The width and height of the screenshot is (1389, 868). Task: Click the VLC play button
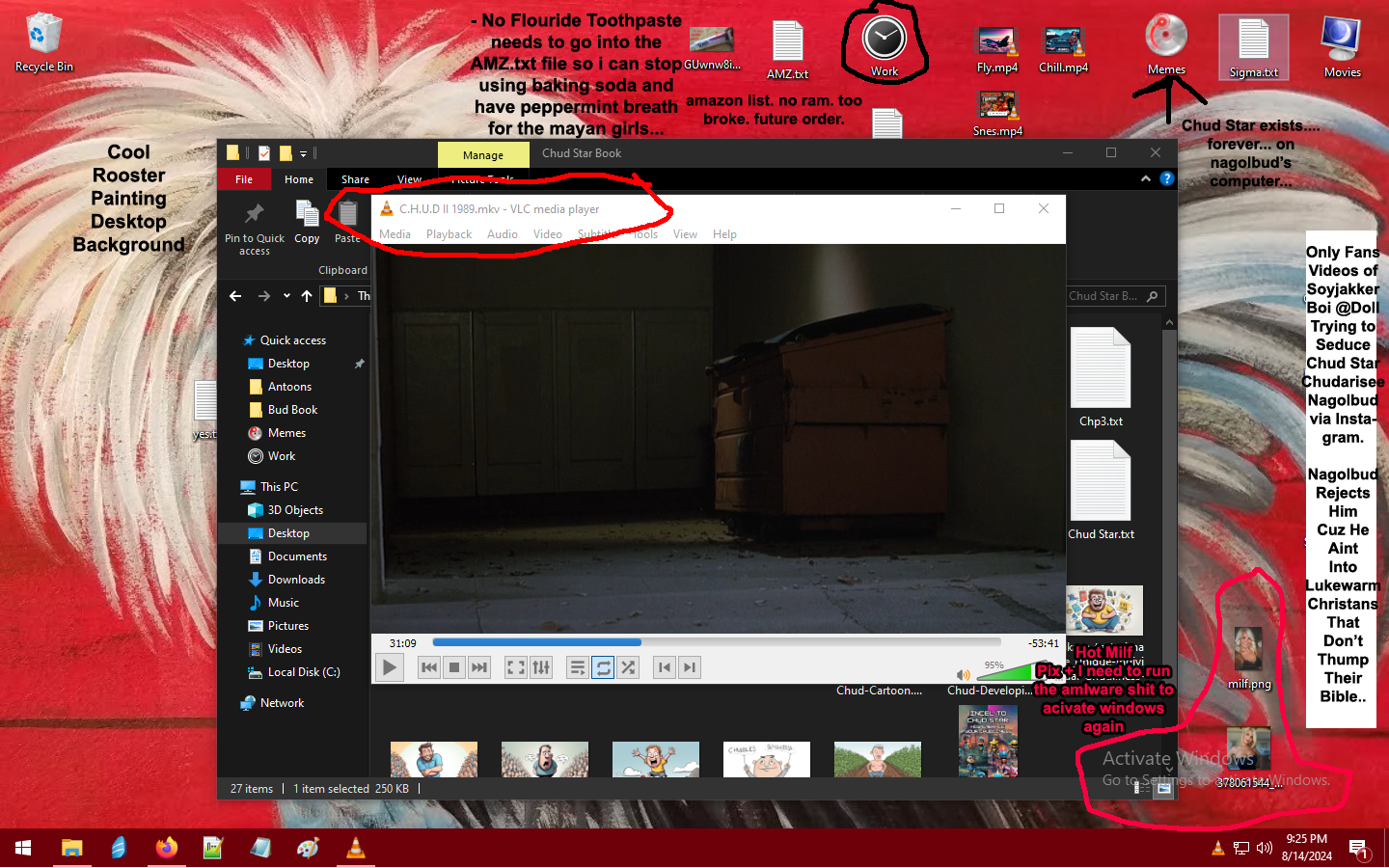389,667
